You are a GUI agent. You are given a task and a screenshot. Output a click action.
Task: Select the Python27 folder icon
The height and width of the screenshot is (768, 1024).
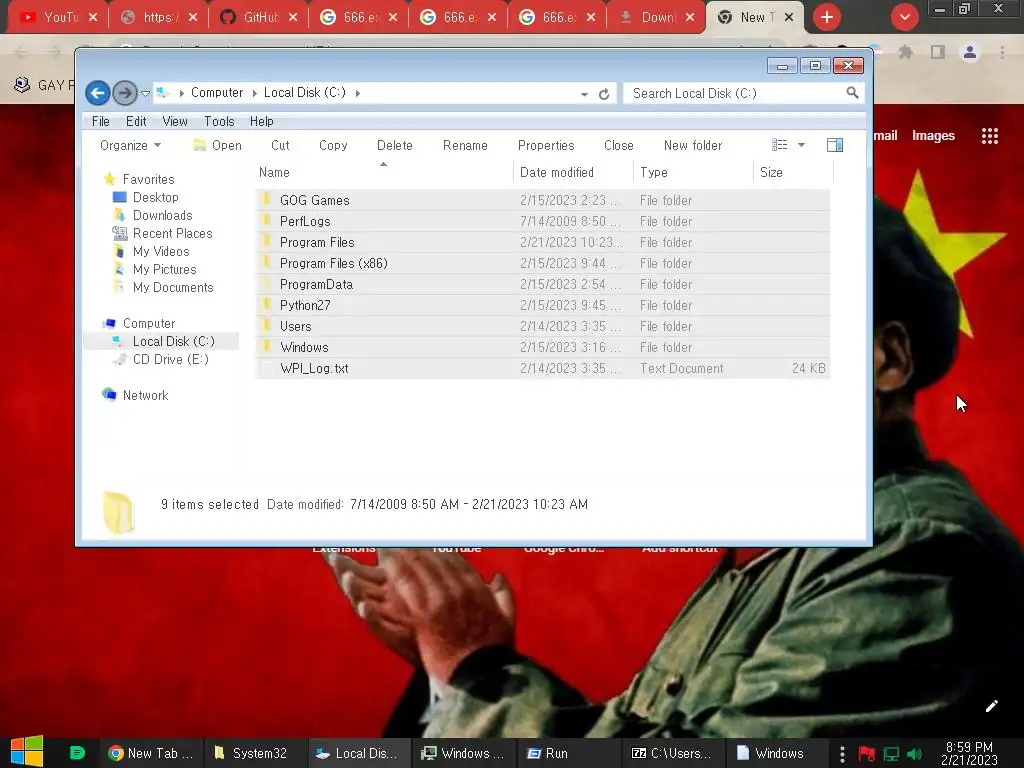[x=266, y=304]
